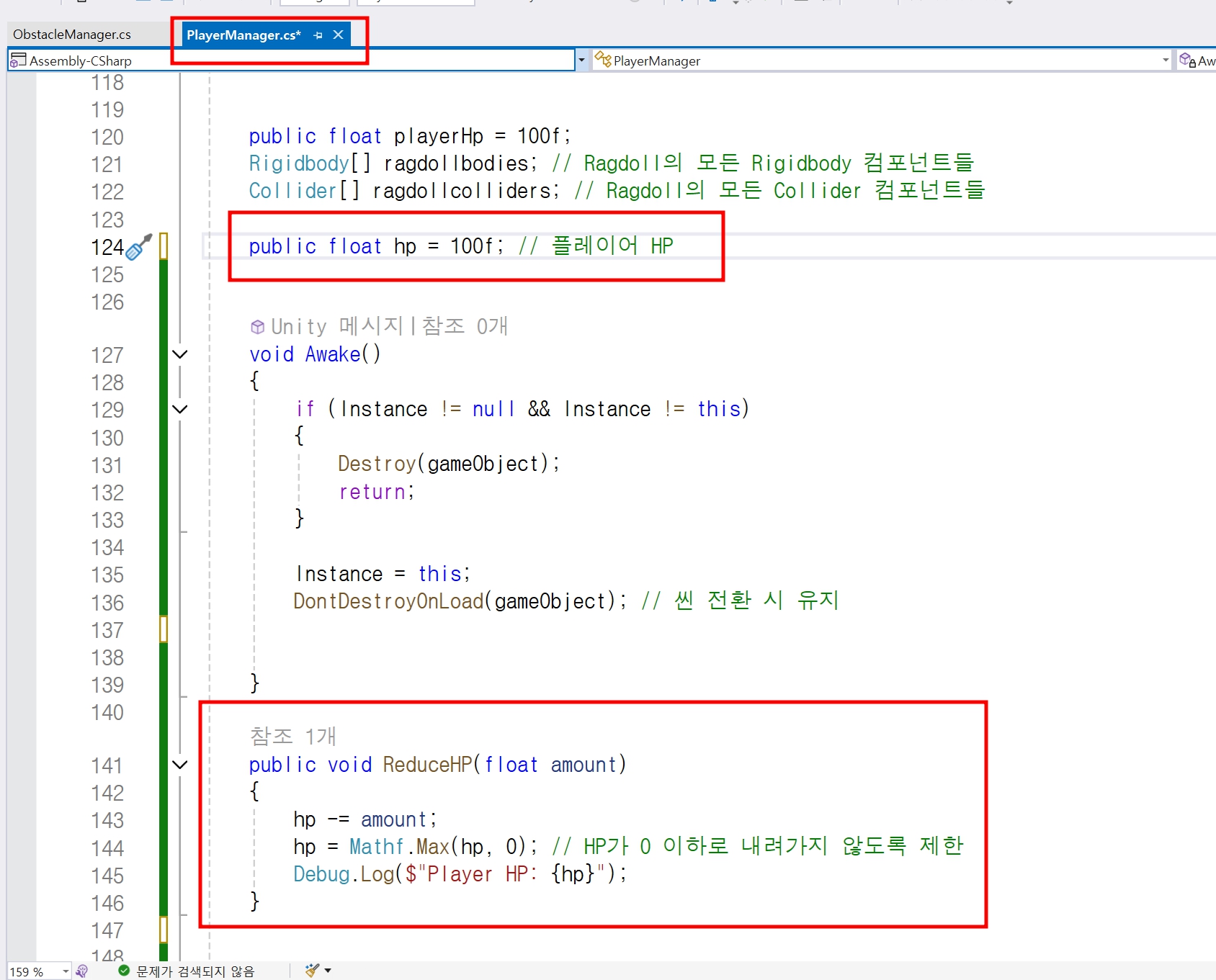Click 'Mathf.Max(hp, 0)' expression on line 144

pyautogui.click(x=439, y=847)
